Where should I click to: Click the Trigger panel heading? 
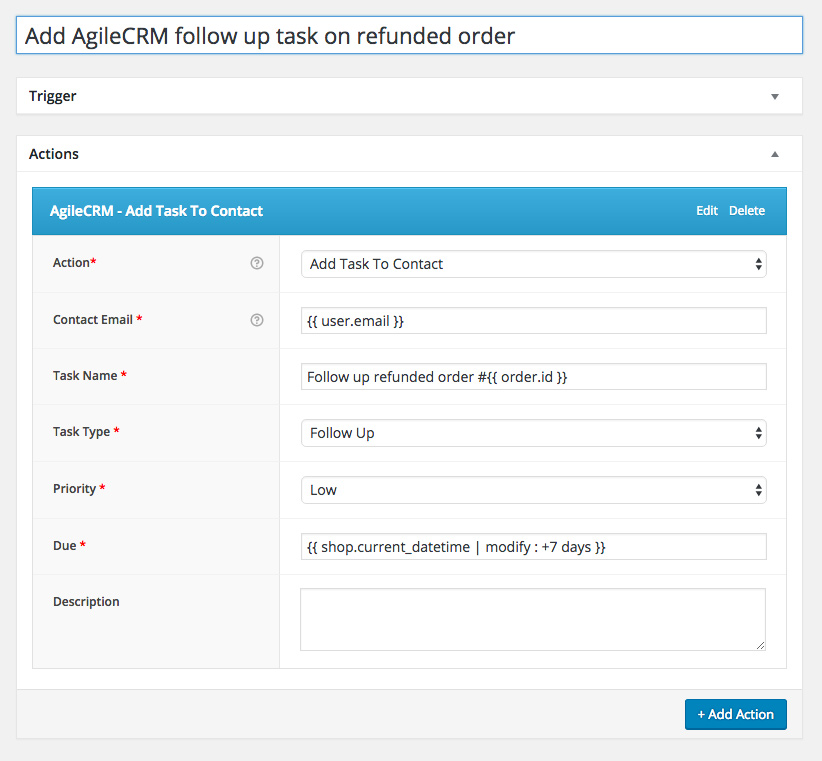click(x=53, y=97)
